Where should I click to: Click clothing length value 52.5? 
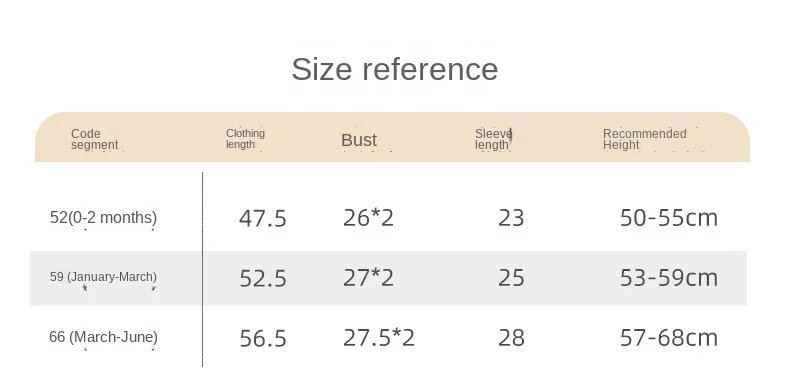coord(262,278)
